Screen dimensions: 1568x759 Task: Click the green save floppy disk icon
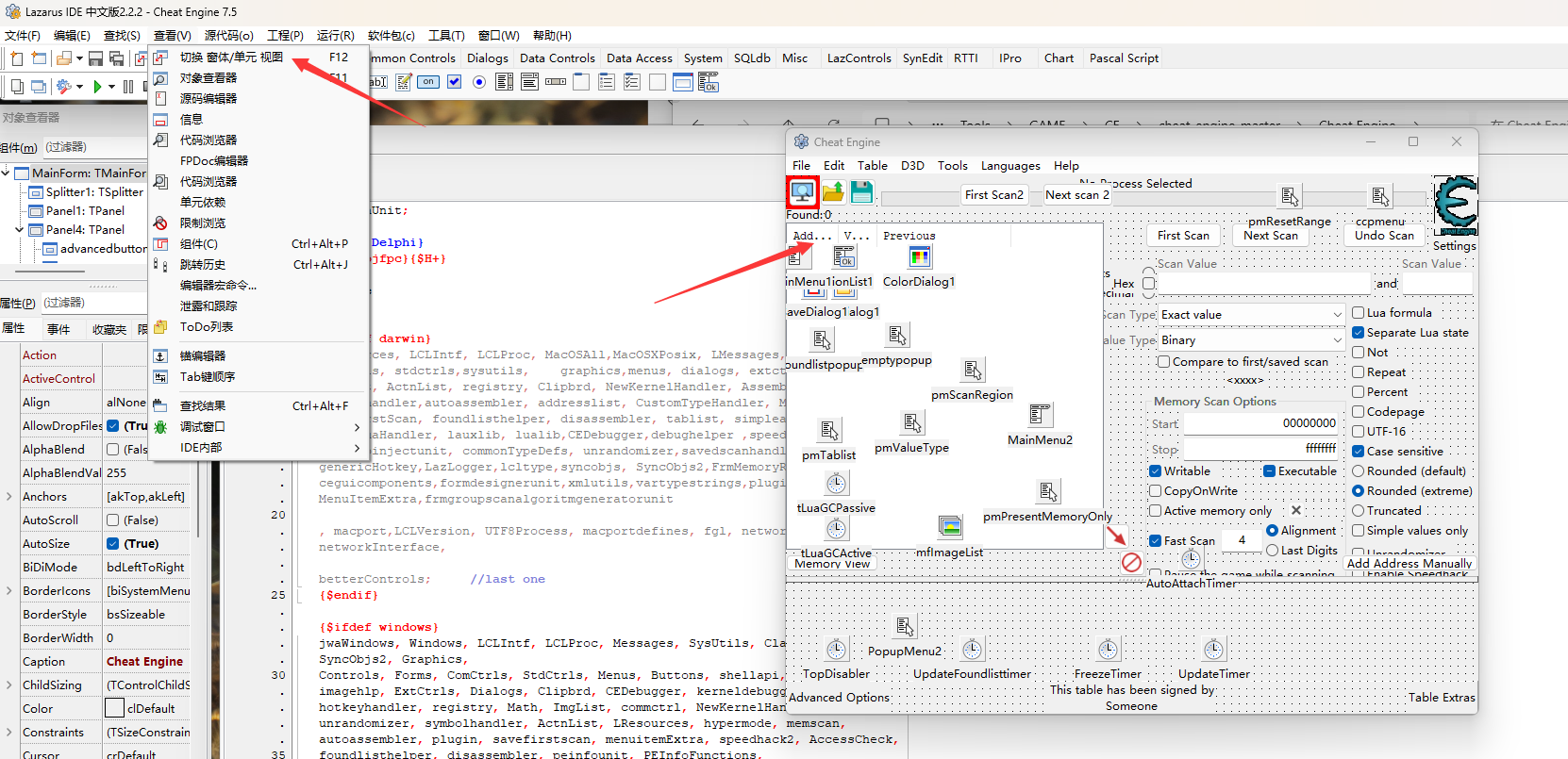click(861, 192)
